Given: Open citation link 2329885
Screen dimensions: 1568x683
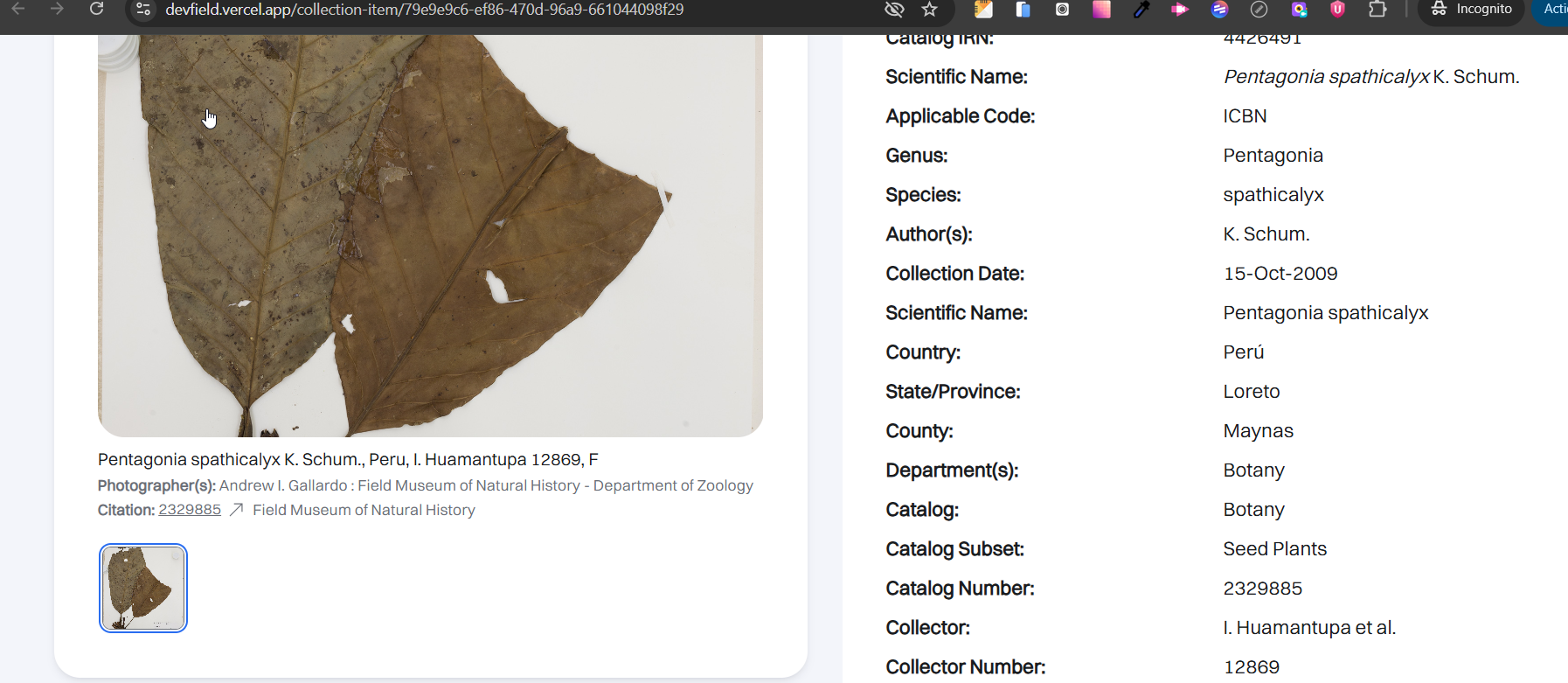Looking at the screenshot, I should (190, 510).
